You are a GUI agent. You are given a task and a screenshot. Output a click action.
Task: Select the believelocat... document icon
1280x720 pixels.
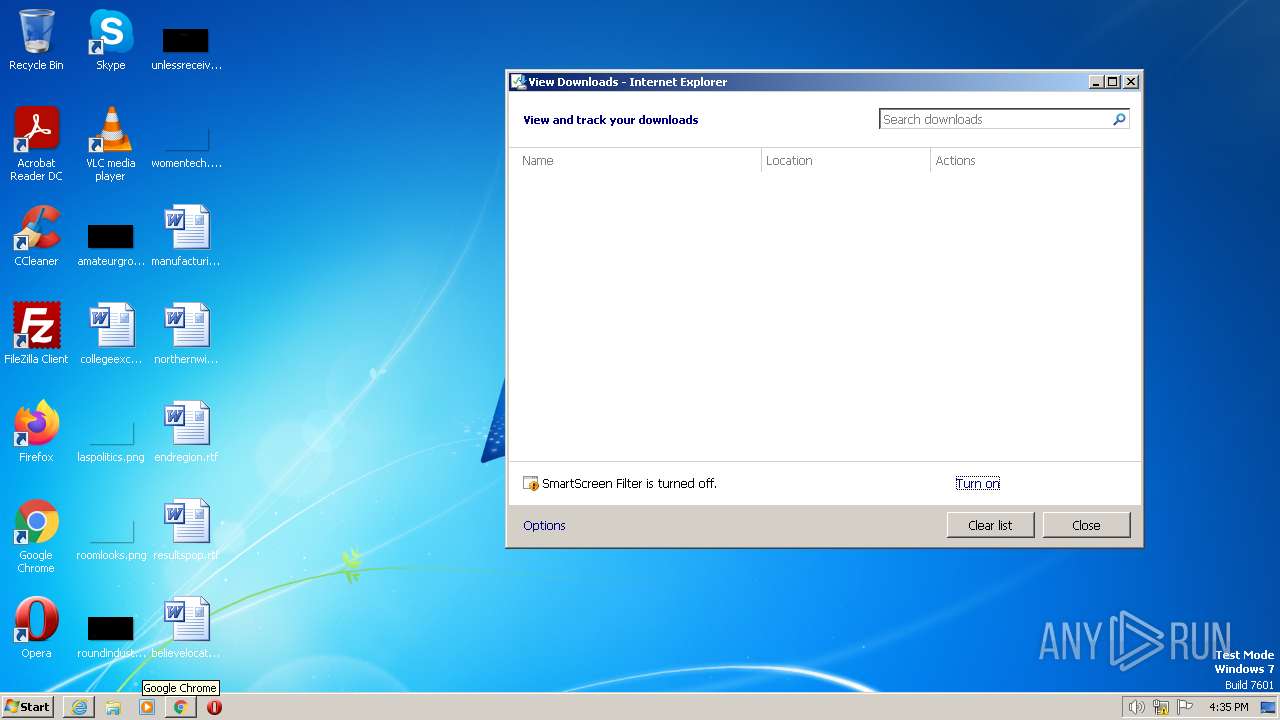(186, 628)
